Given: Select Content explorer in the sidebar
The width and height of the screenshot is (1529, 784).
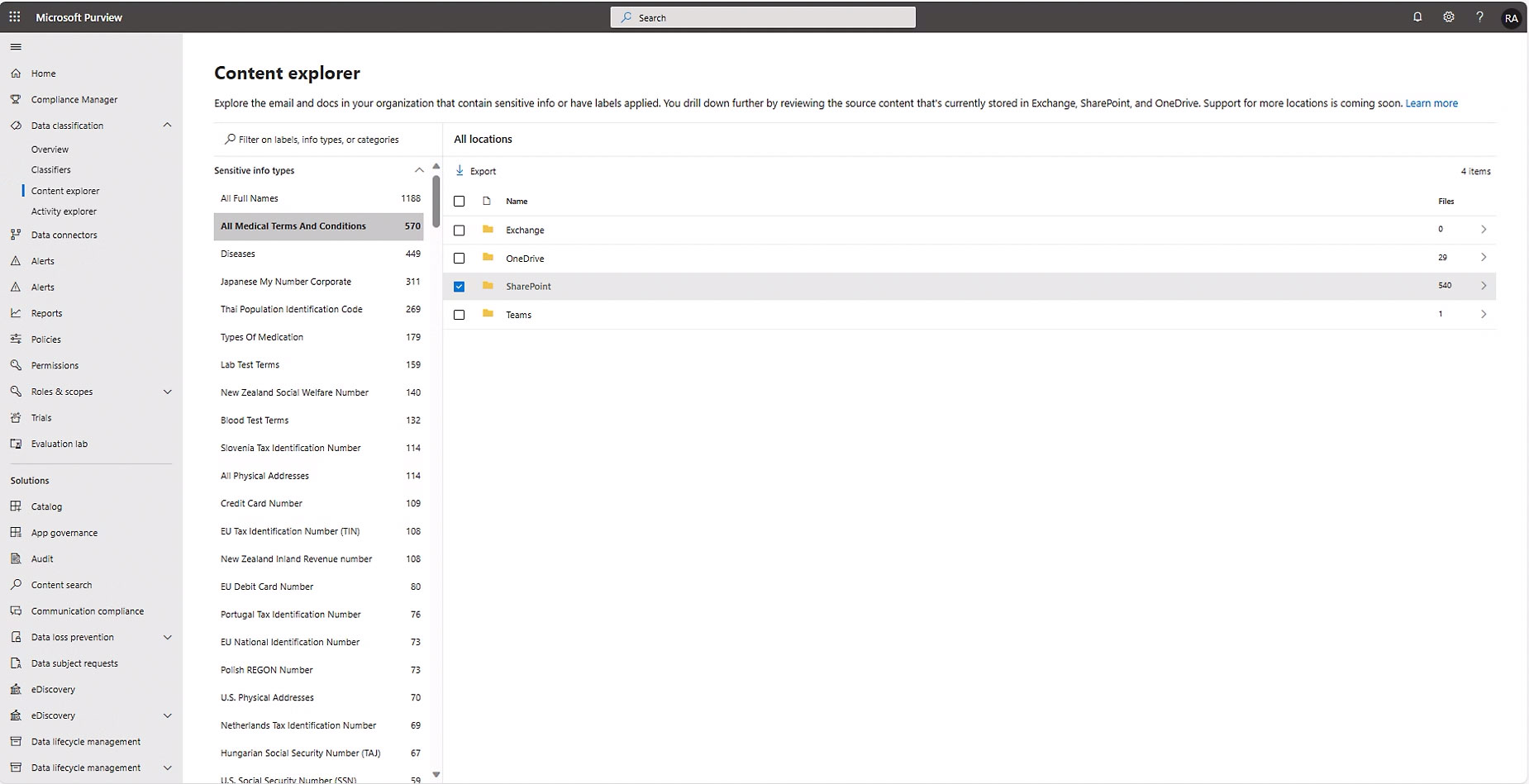Looking at the screenshot, I should tap(65, 191).
